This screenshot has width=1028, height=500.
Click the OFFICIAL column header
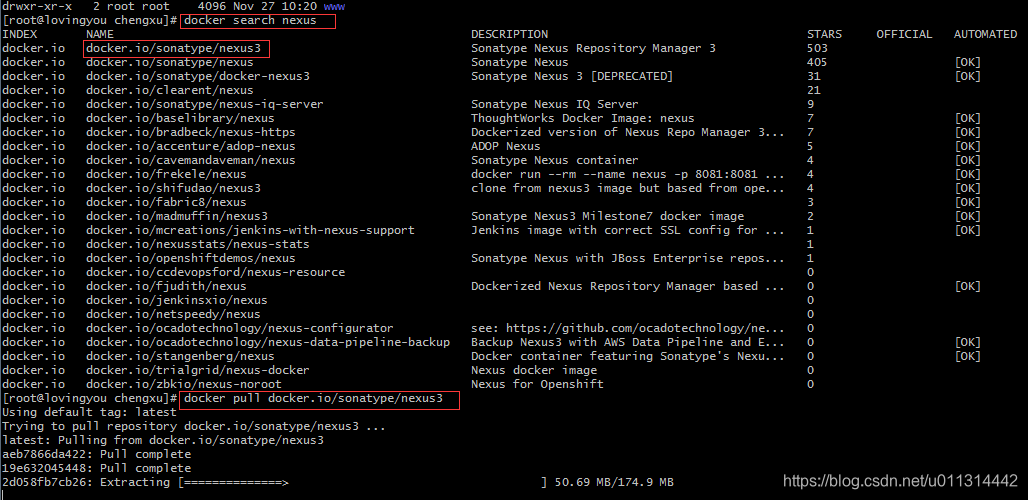(x=904, y=34)
